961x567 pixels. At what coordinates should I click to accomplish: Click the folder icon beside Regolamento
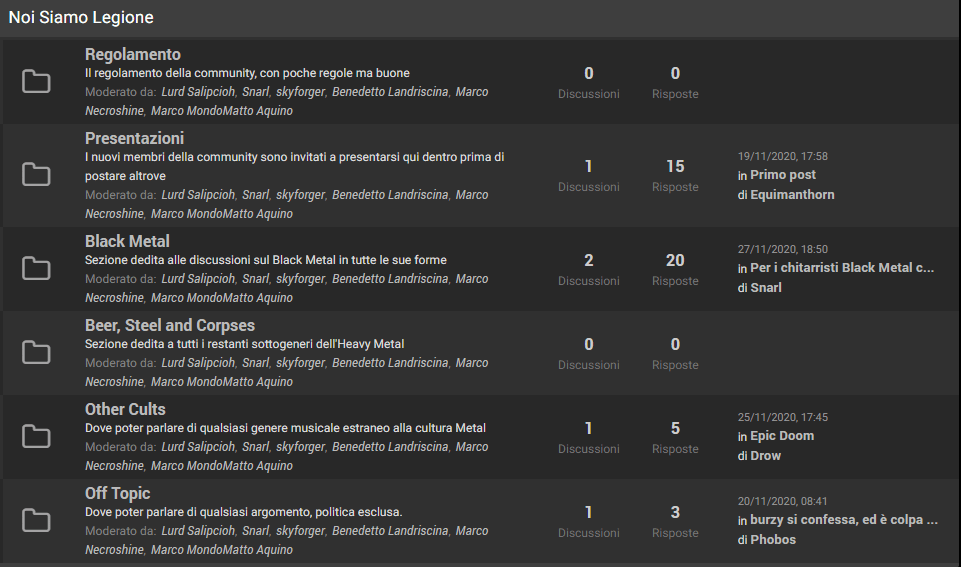36,82
